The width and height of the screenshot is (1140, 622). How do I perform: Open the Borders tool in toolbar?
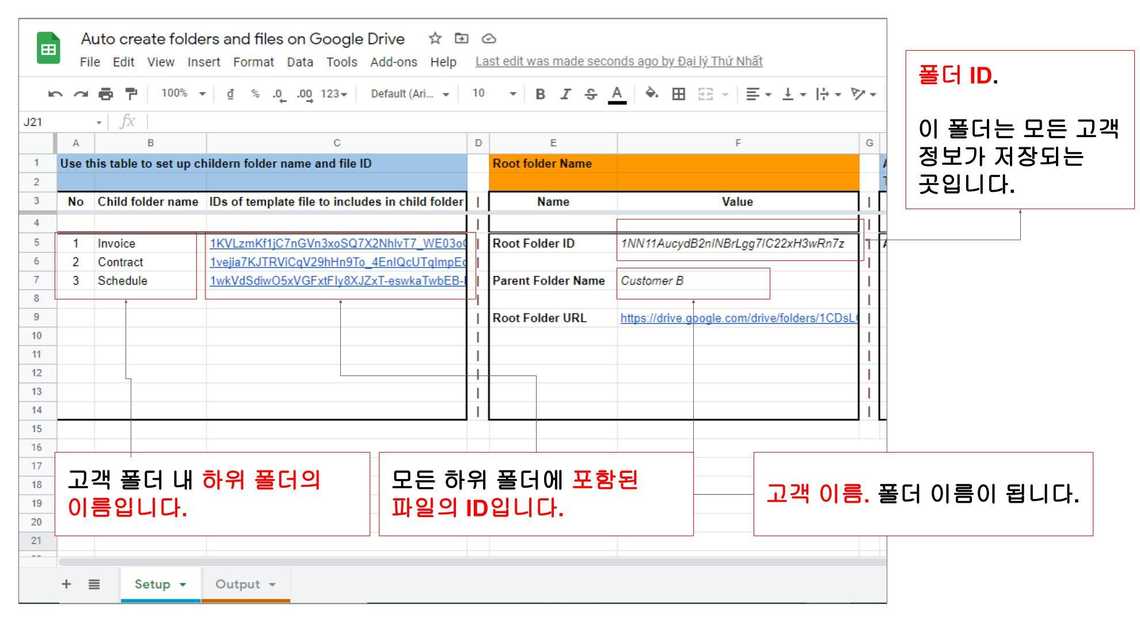click(678, 94)
